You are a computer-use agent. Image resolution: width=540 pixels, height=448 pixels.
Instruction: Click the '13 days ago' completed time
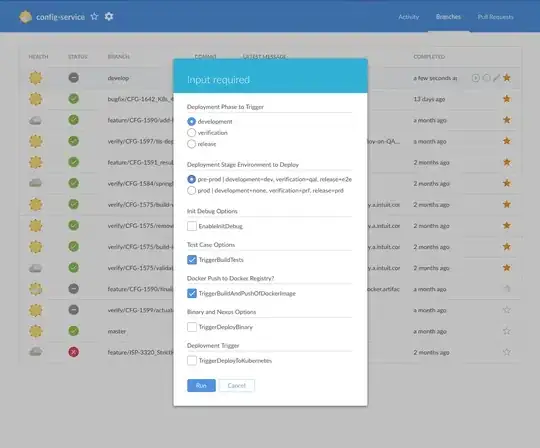[x=429, y=99]
